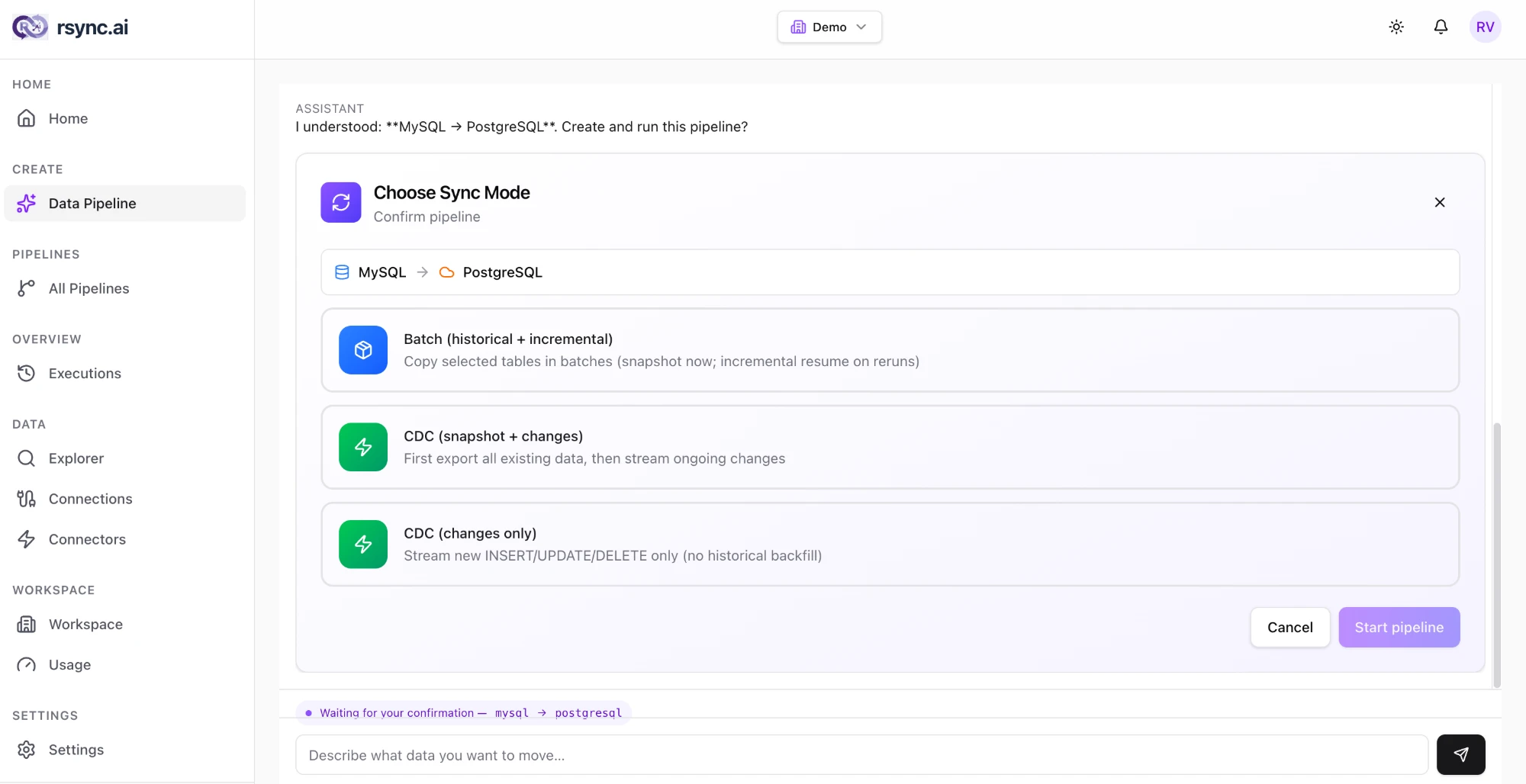This screenshot has height=784, width=1526.
Task: Click the Explorer magnifier icon
Action: (x=27, y=458)
